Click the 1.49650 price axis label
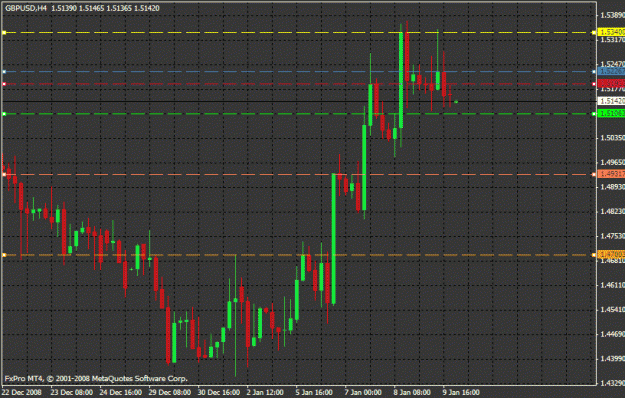 click(612, 162)
